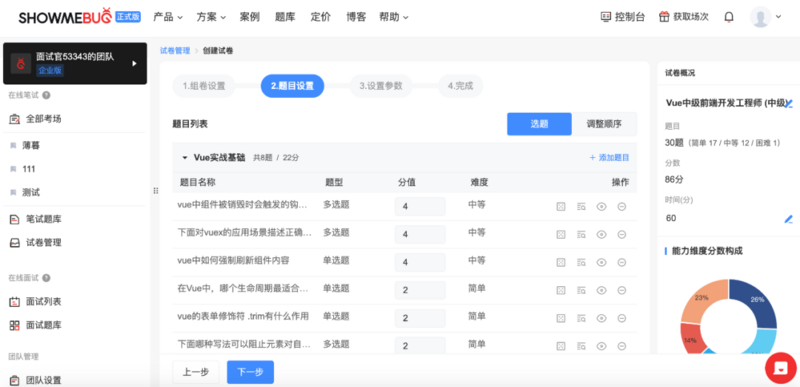800x387 pixels.
Task: Click dice icon on first question row
Action: 561,207
